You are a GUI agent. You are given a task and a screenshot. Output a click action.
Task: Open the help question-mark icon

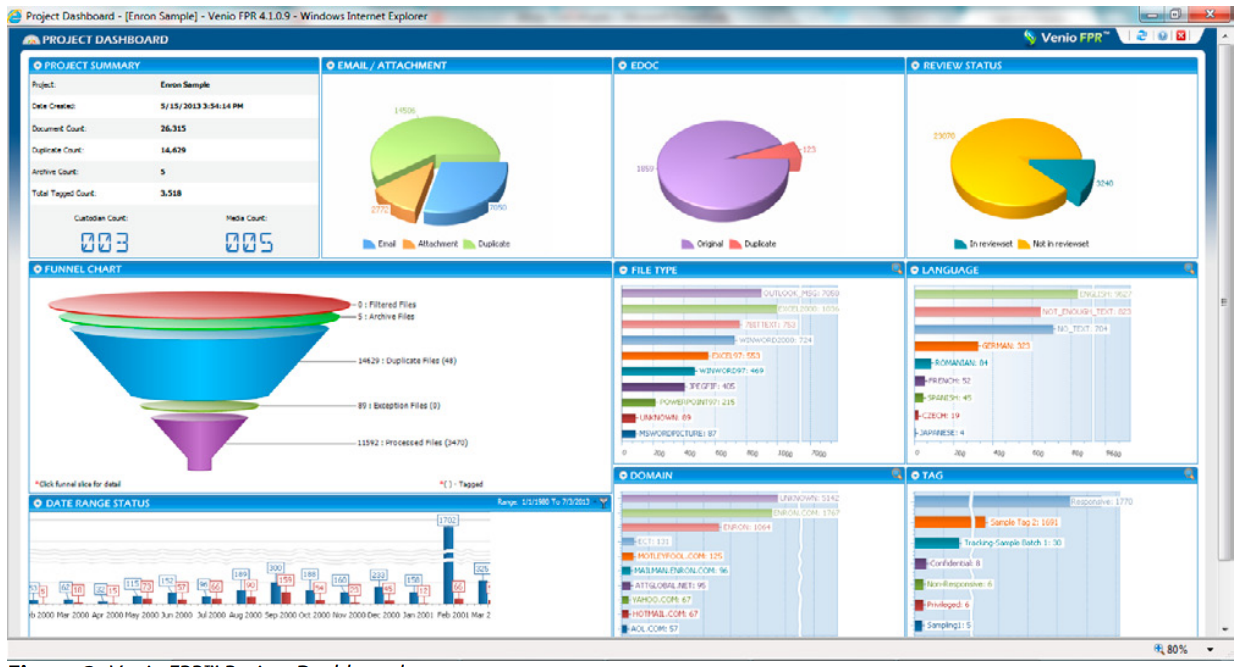1162,35
